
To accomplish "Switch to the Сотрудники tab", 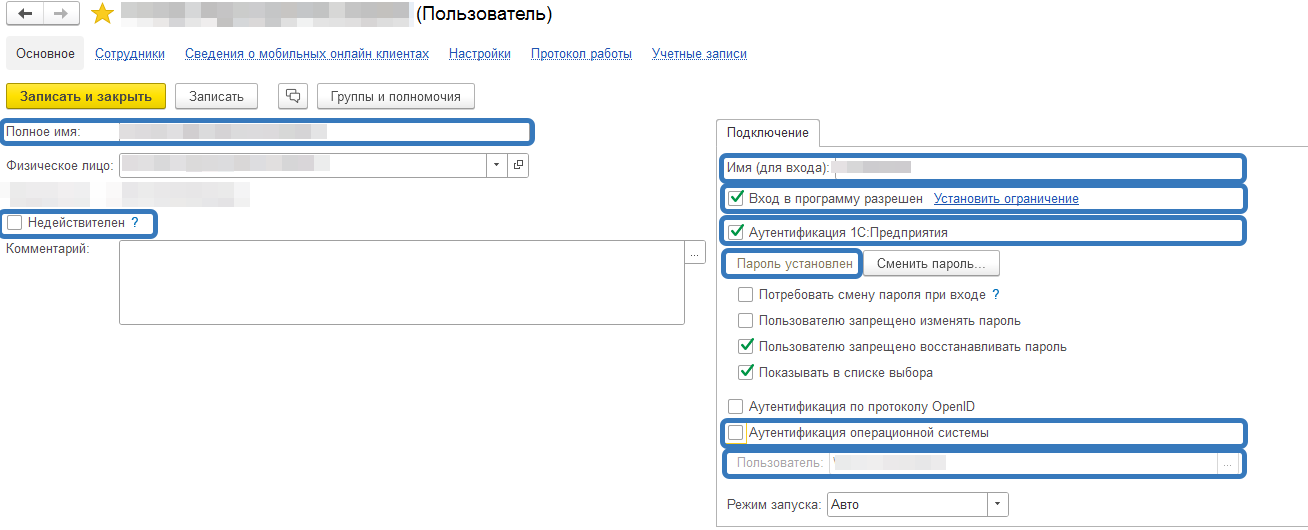I will (x=130, y=54).
